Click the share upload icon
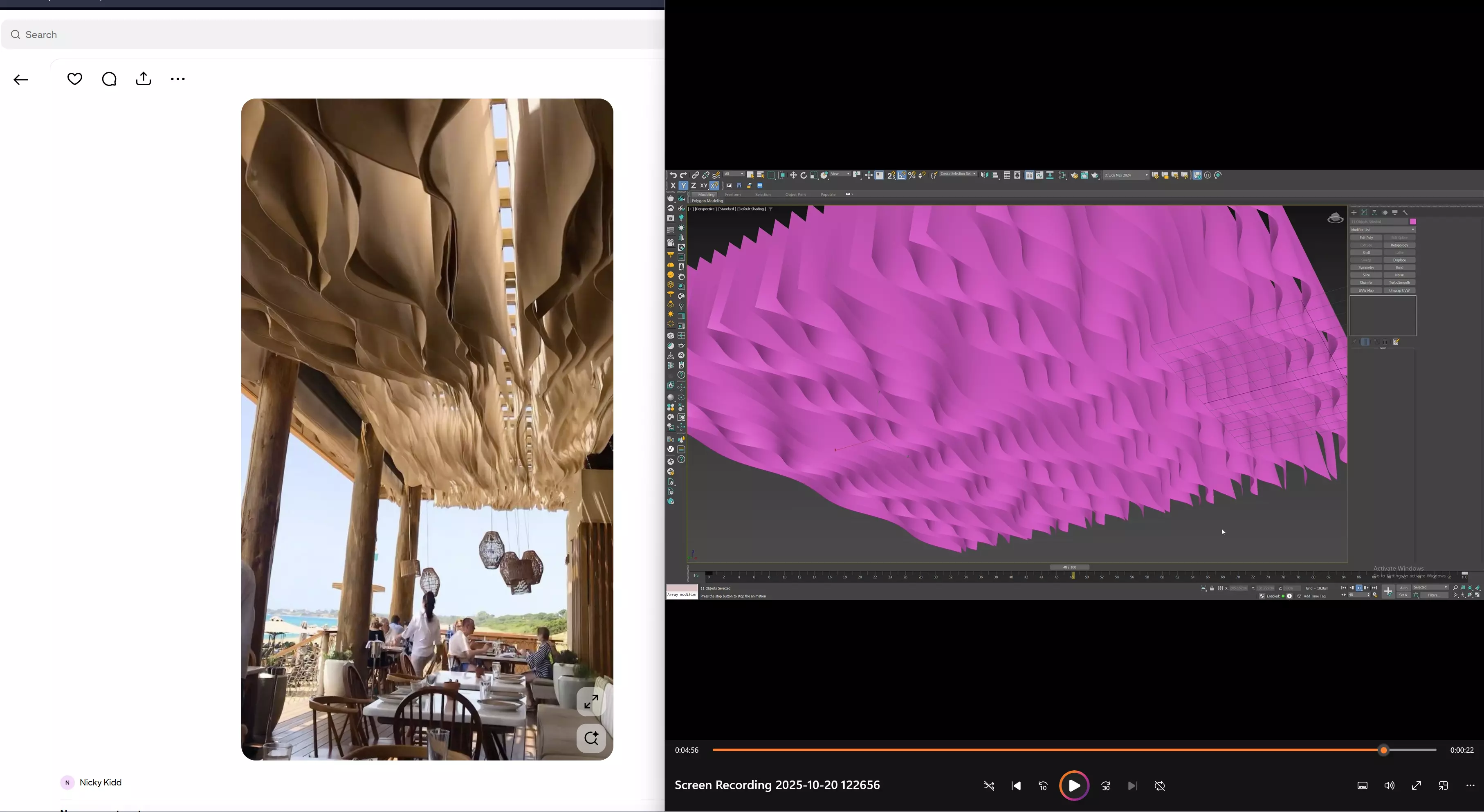 (144, 79)
